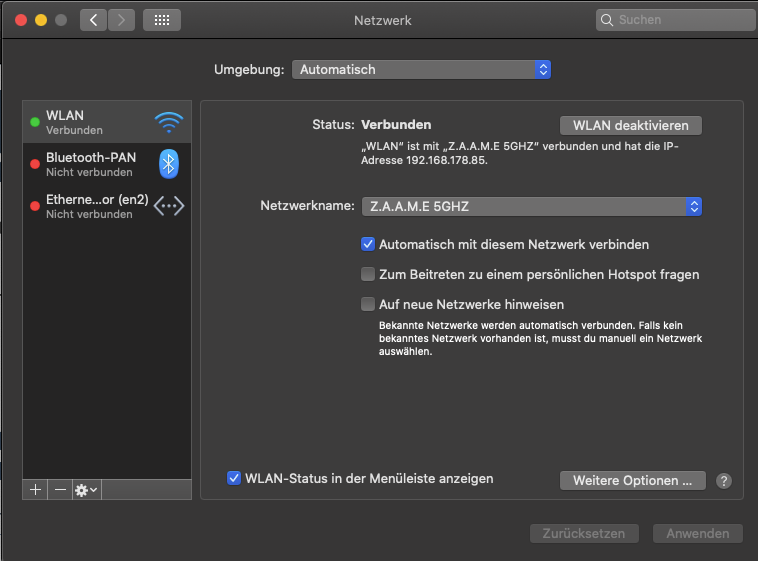This screenshot has height=561, width=758.
Task: Show all preferences grid icon
Action: tap(162, 20)
